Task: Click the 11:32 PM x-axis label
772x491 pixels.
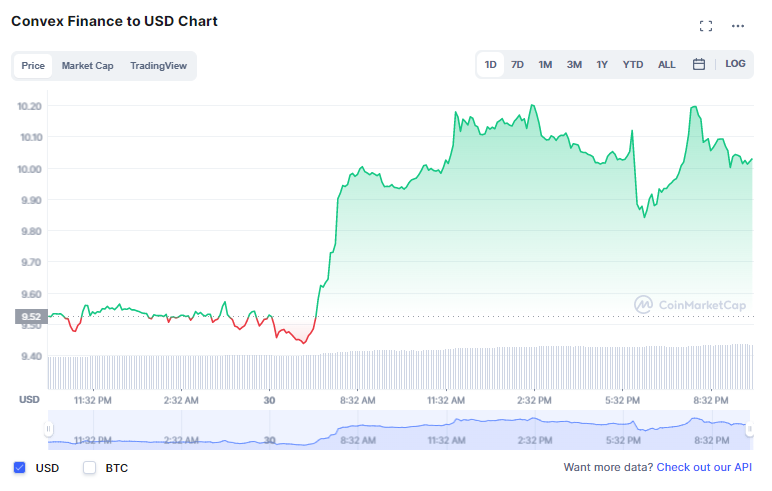Action: click(x=93, y=400)
